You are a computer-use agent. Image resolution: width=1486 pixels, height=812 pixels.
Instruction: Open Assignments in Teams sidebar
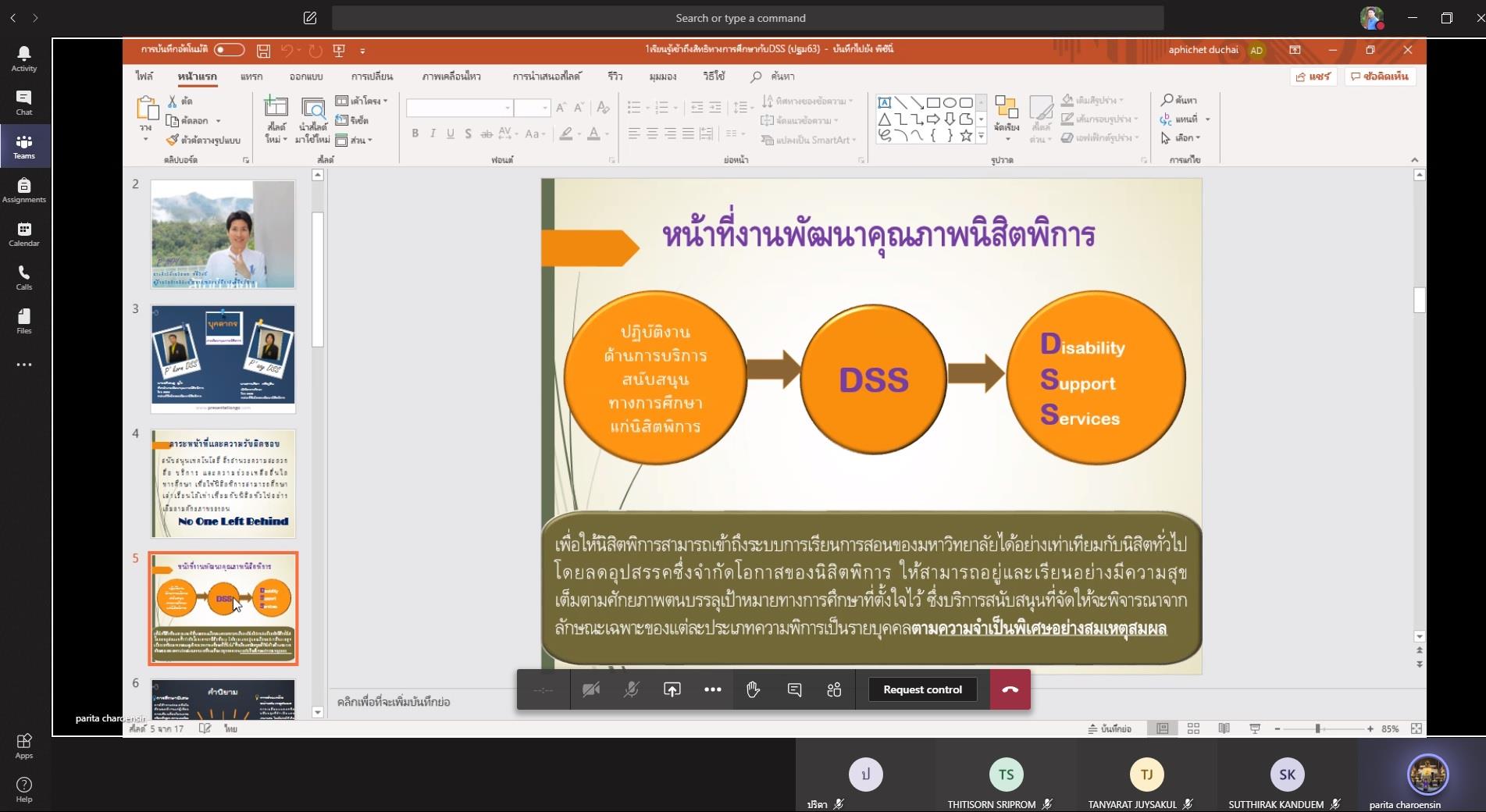pyautogui.click(x=24, y=190)
